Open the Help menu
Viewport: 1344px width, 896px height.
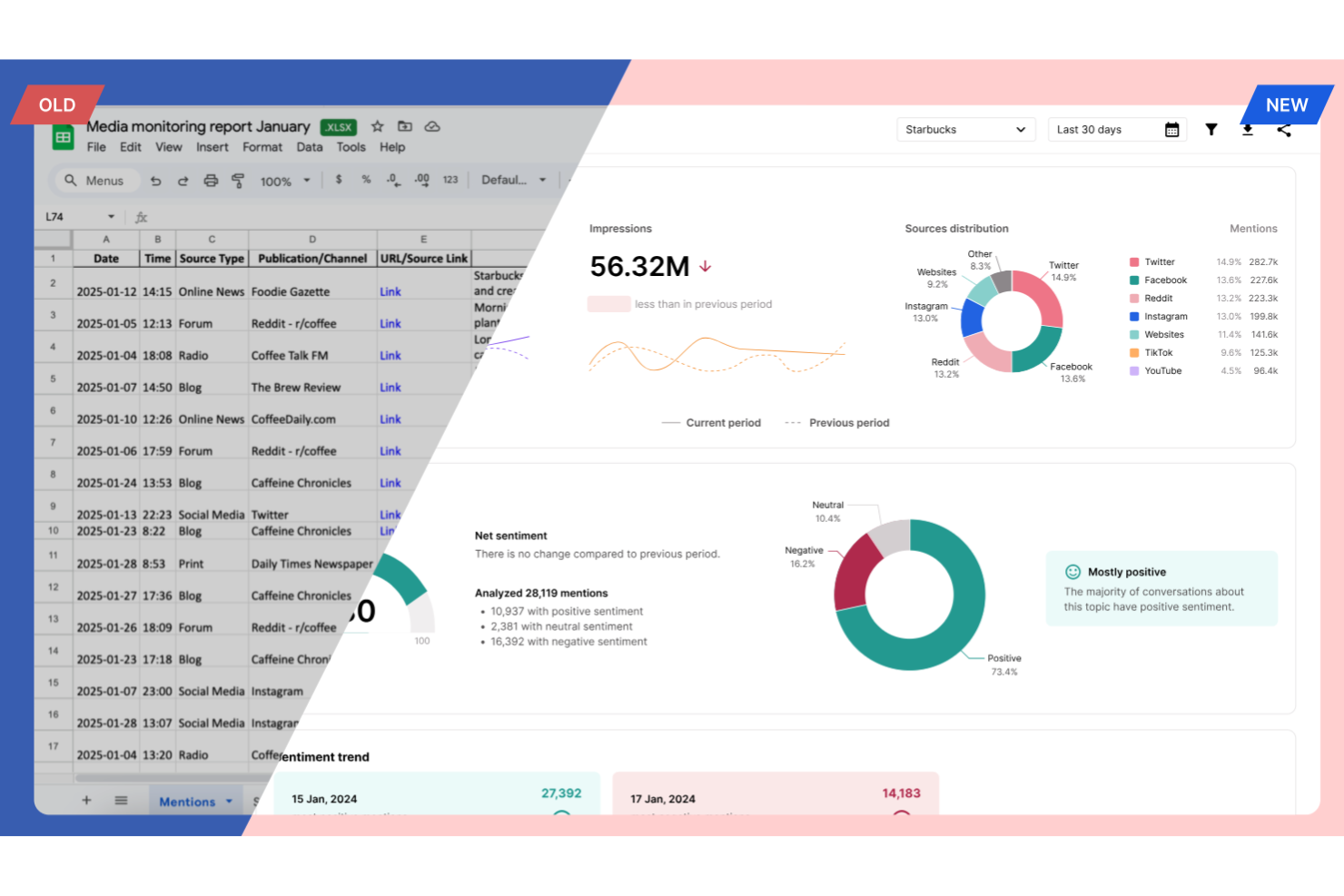[392, 147]
